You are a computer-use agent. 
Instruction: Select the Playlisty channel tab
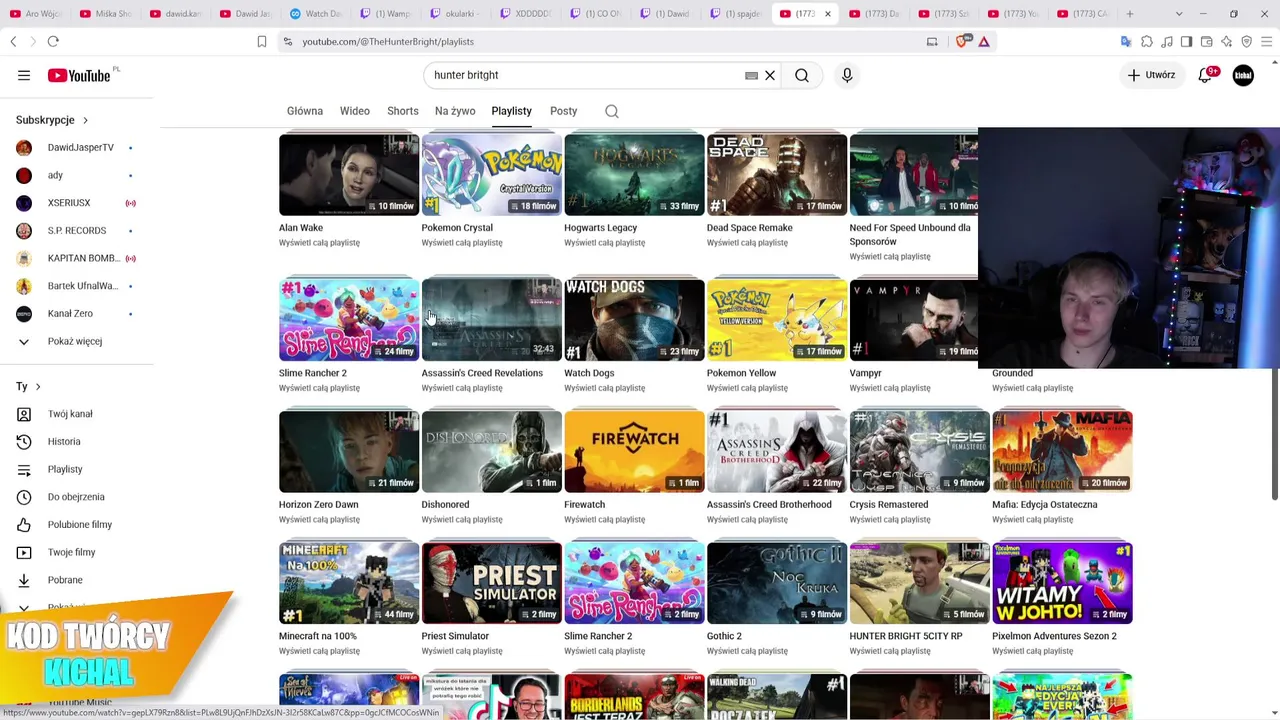[511, 111]
